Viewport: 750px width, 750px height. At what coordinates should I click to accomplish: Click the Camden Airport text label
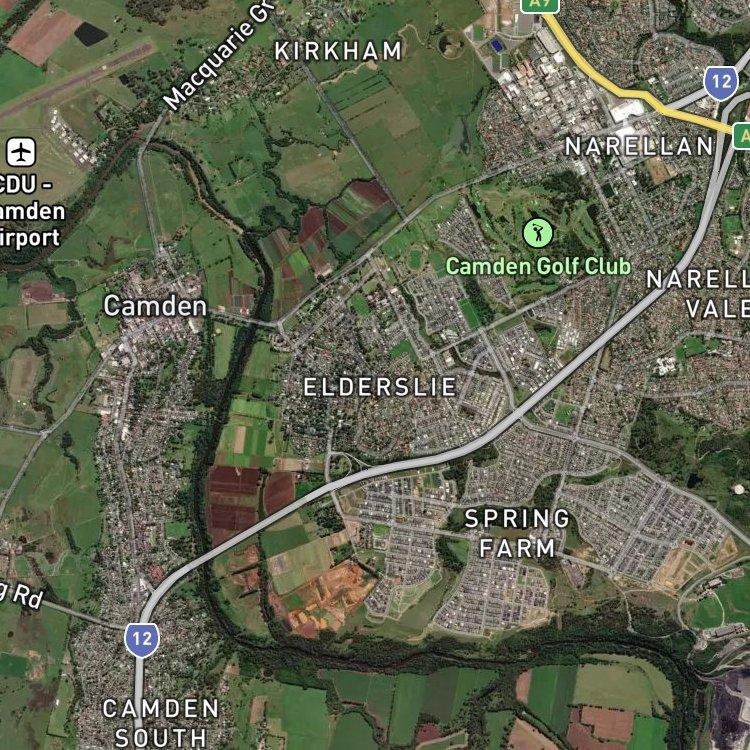pos(30,211)
